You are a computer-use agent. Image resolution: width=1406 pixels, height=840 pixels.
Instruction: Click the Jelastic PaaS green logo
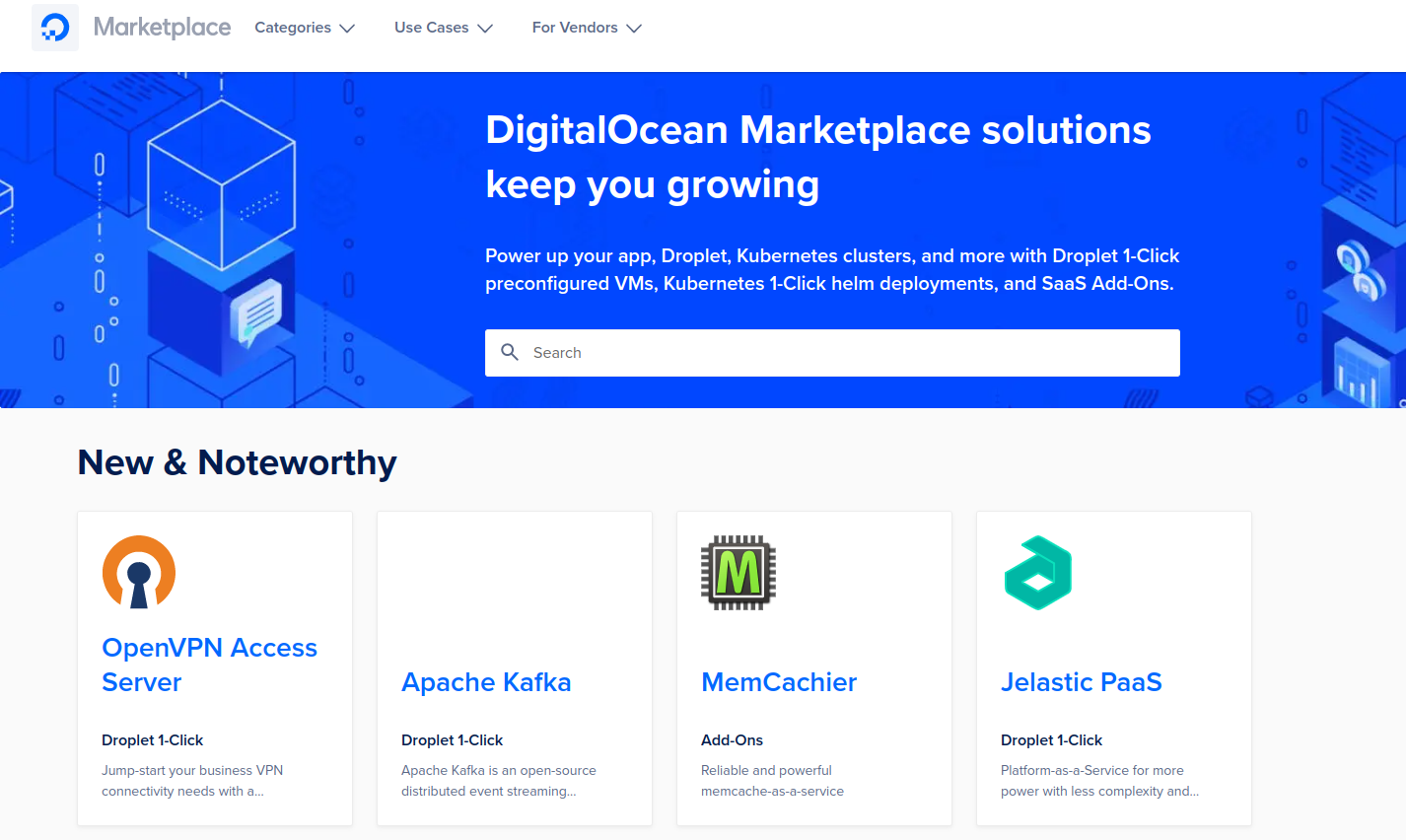1038,573
